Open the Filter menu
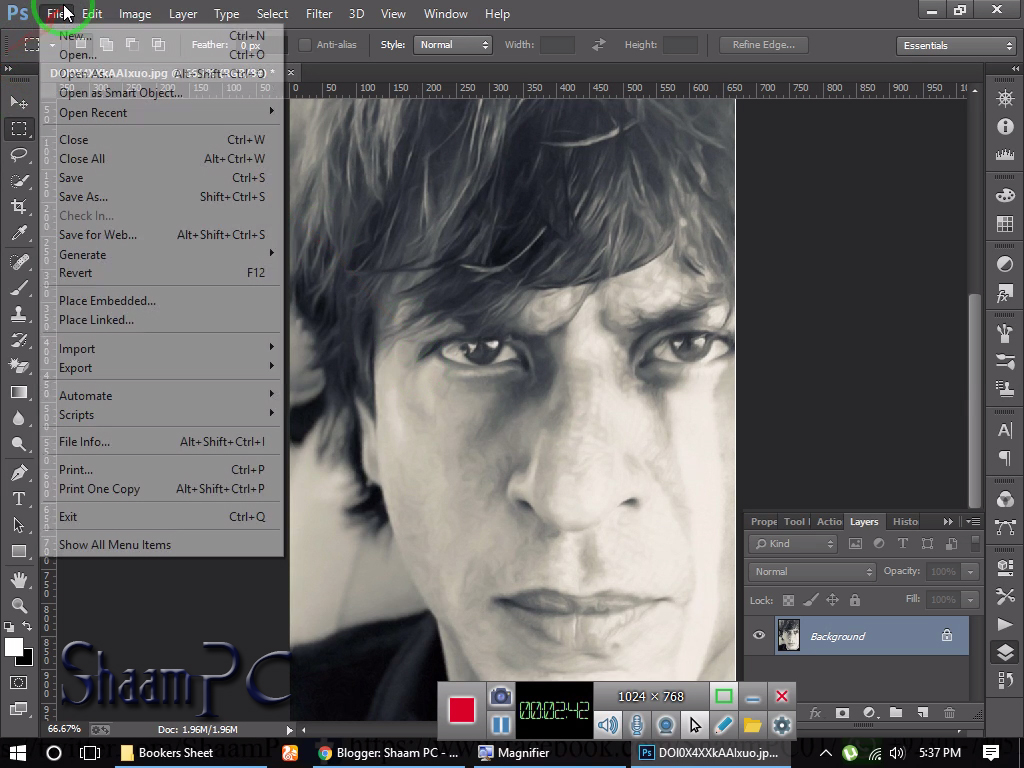This screenshot has height=768, width=1024. click(x=319, y=14)
